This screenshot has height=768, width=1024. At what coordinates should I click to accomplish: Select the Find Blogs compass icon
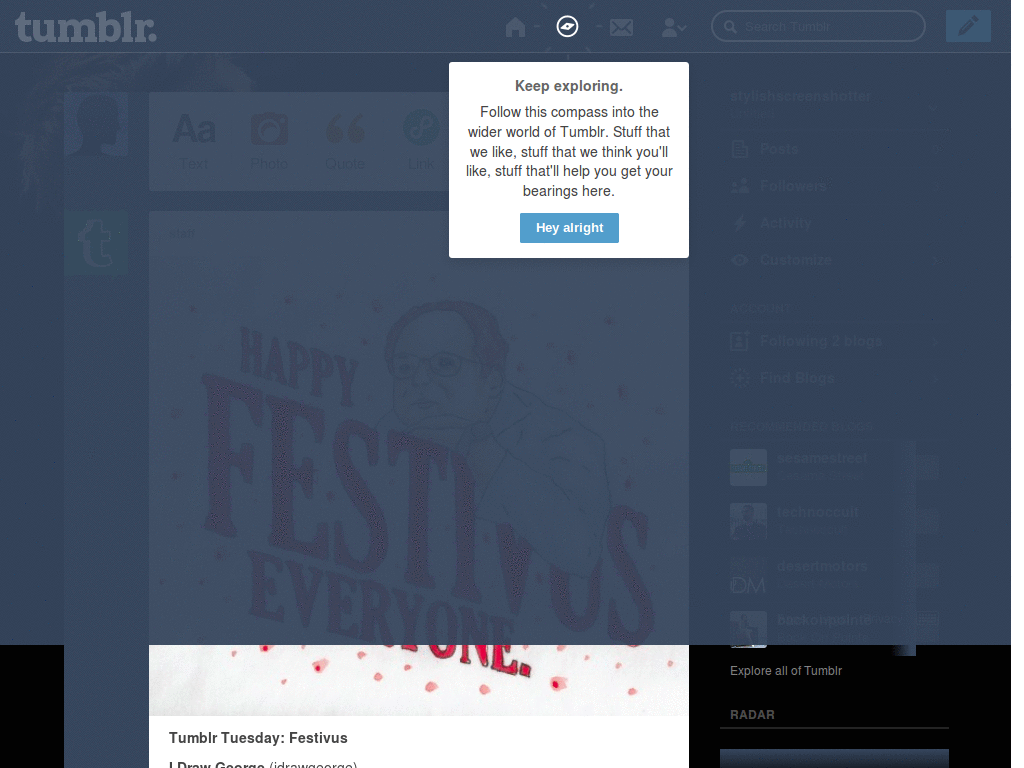pyautogui.click(x=739, y=378)
